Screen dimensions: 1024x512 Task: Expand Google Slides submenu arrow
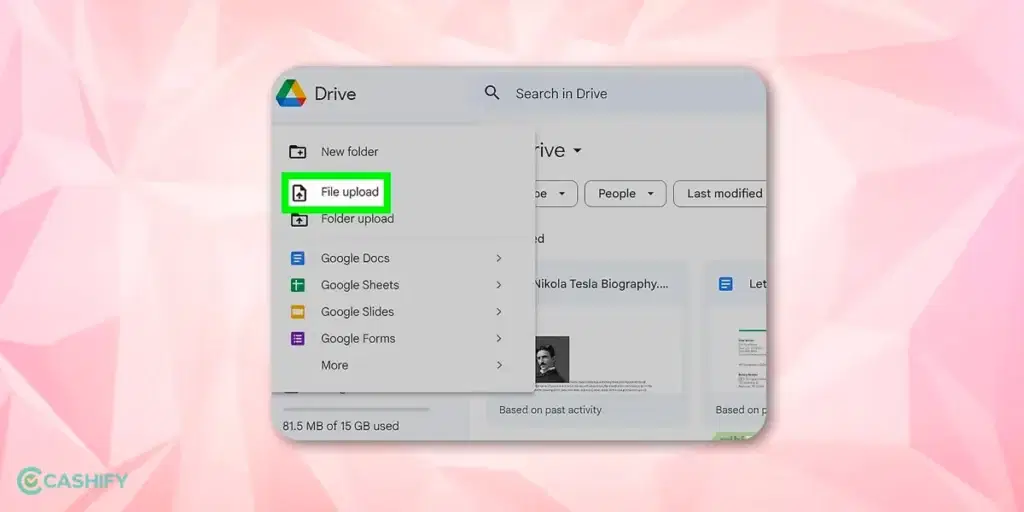(499, 312)
